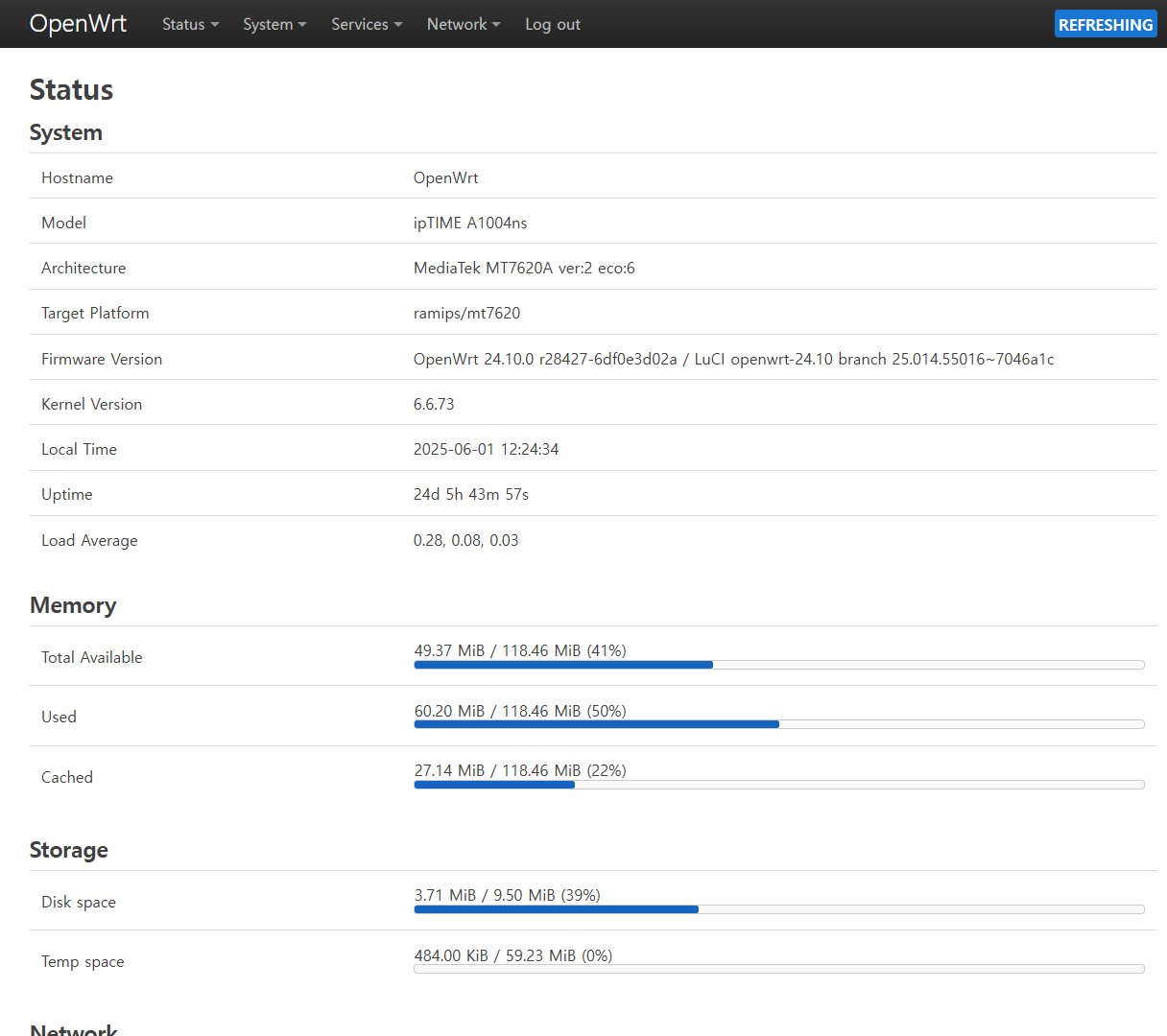1167x1036 pixels.
Task: Click the Used memory progress bar
Action: 778,724
